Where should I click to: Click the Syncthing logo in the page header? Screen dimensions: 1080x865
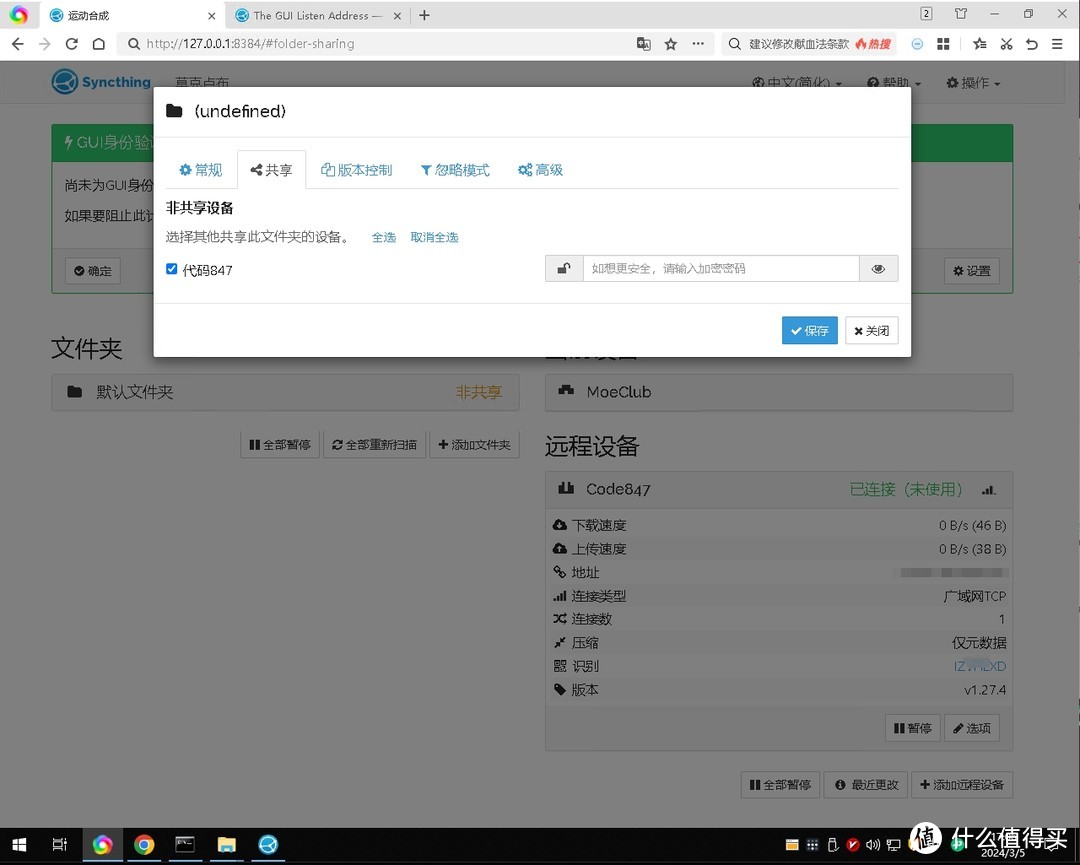point(66,82)
